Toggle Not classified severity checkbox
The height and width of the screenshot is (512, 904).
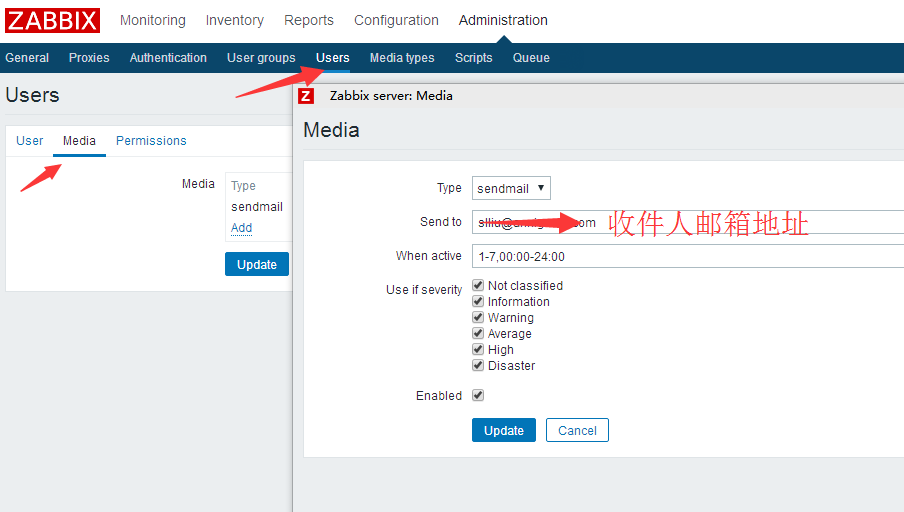tap(478, 285)
